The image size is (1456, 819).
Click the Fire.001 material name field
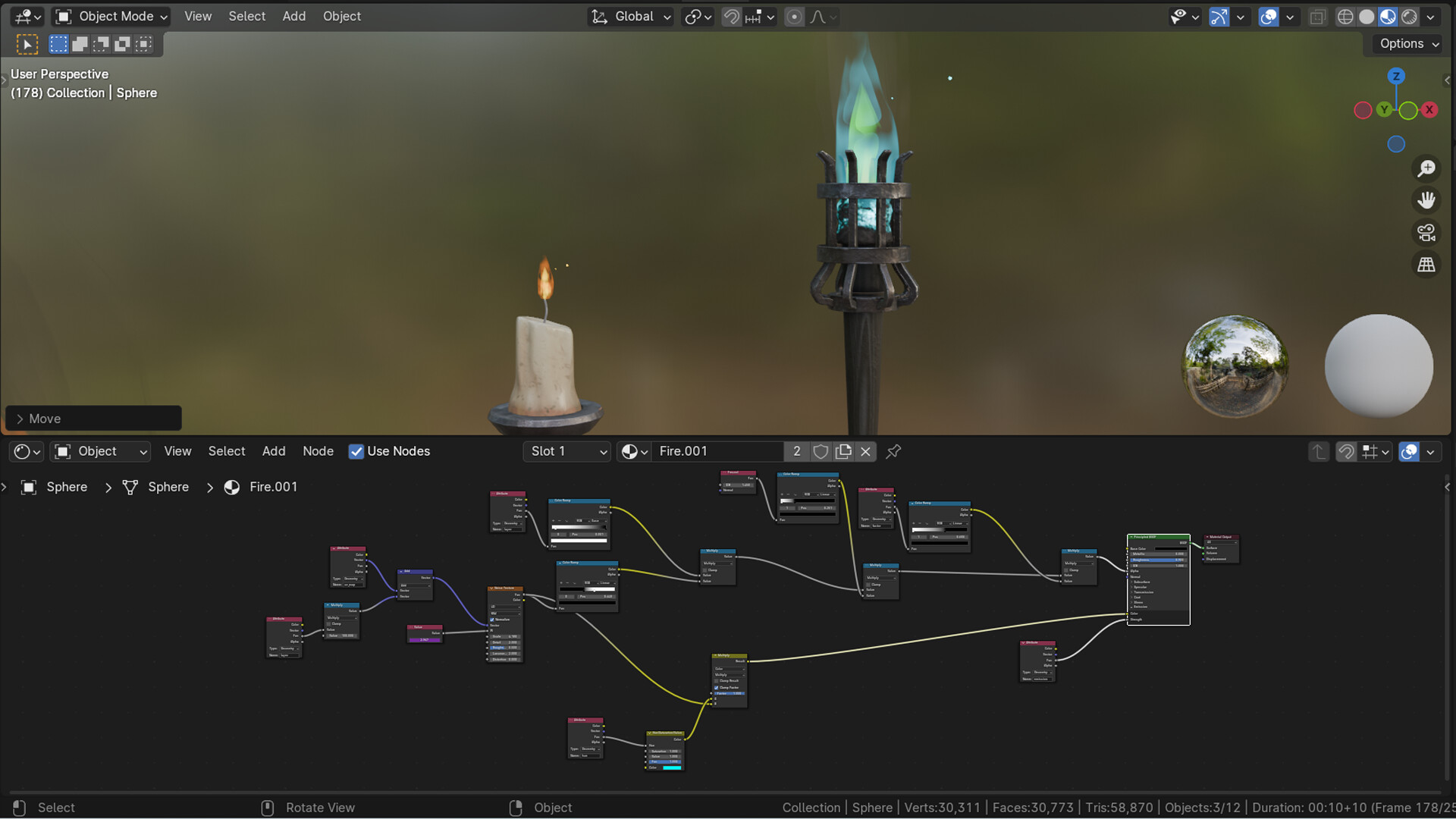(x=717, y=451)
